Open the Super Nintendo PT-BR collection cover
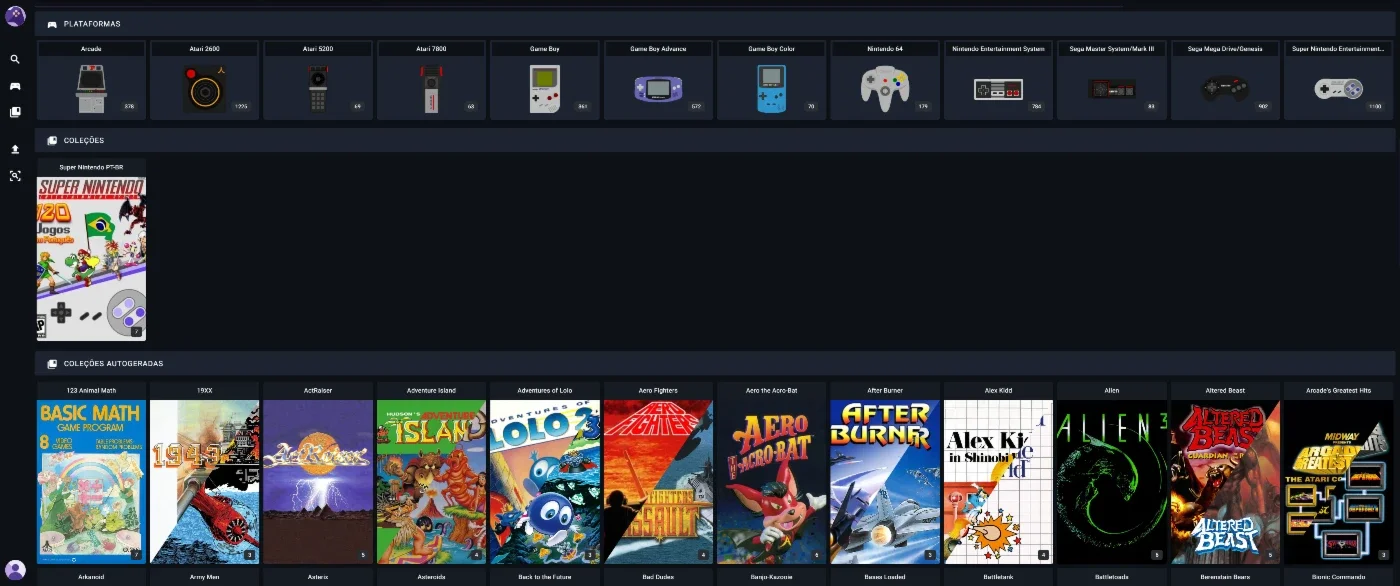 (91, 259)
